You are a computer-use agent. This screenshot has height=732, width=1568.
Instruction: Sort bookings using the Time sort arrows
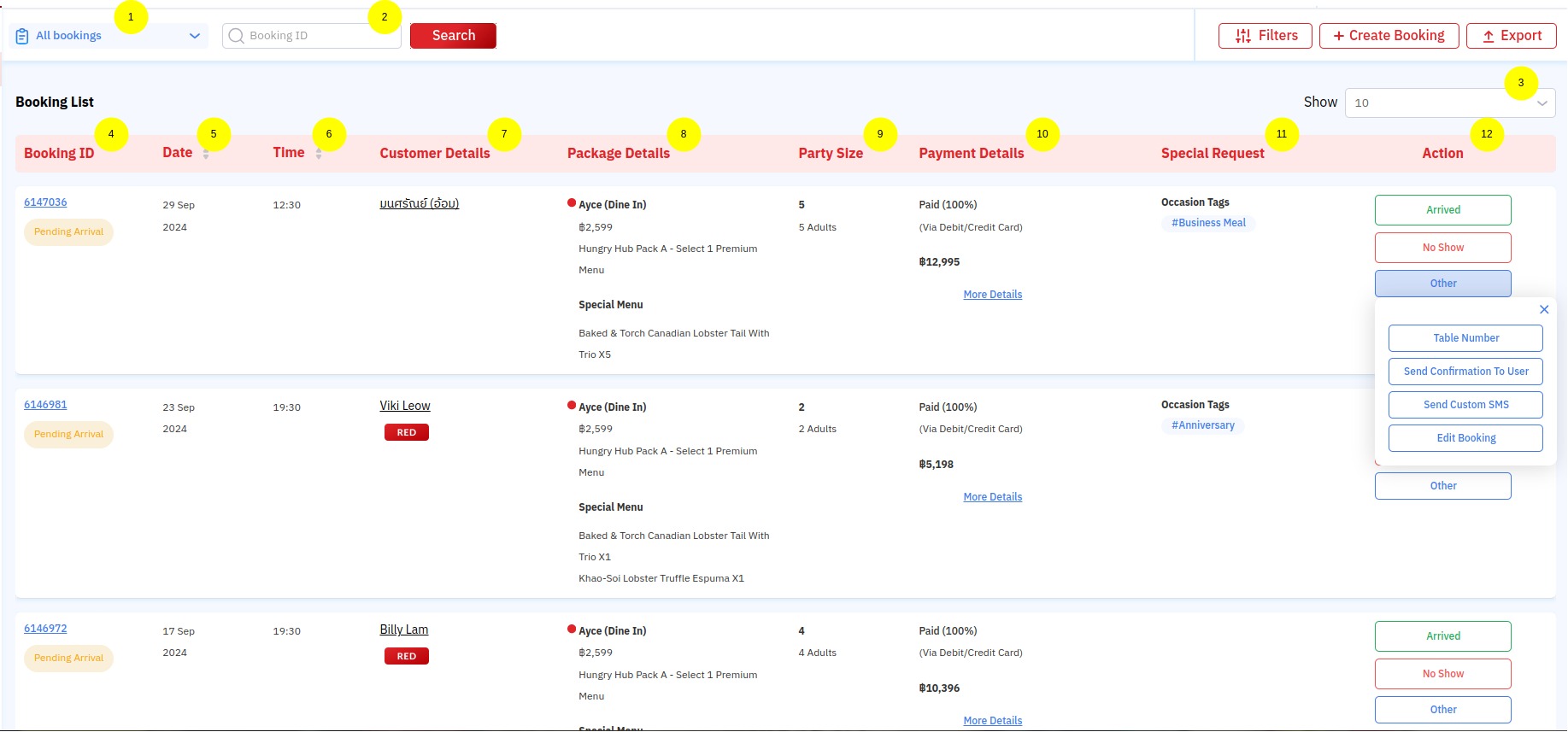(x=319, y=154)
